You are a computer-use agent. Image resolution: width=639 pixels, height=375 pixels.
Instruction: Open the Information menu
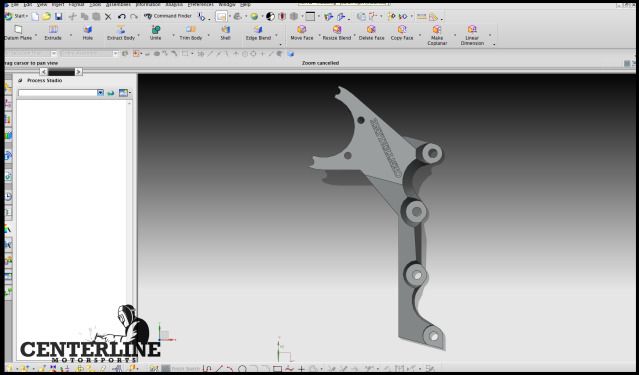pyautogui.click(x=147, y=4)
